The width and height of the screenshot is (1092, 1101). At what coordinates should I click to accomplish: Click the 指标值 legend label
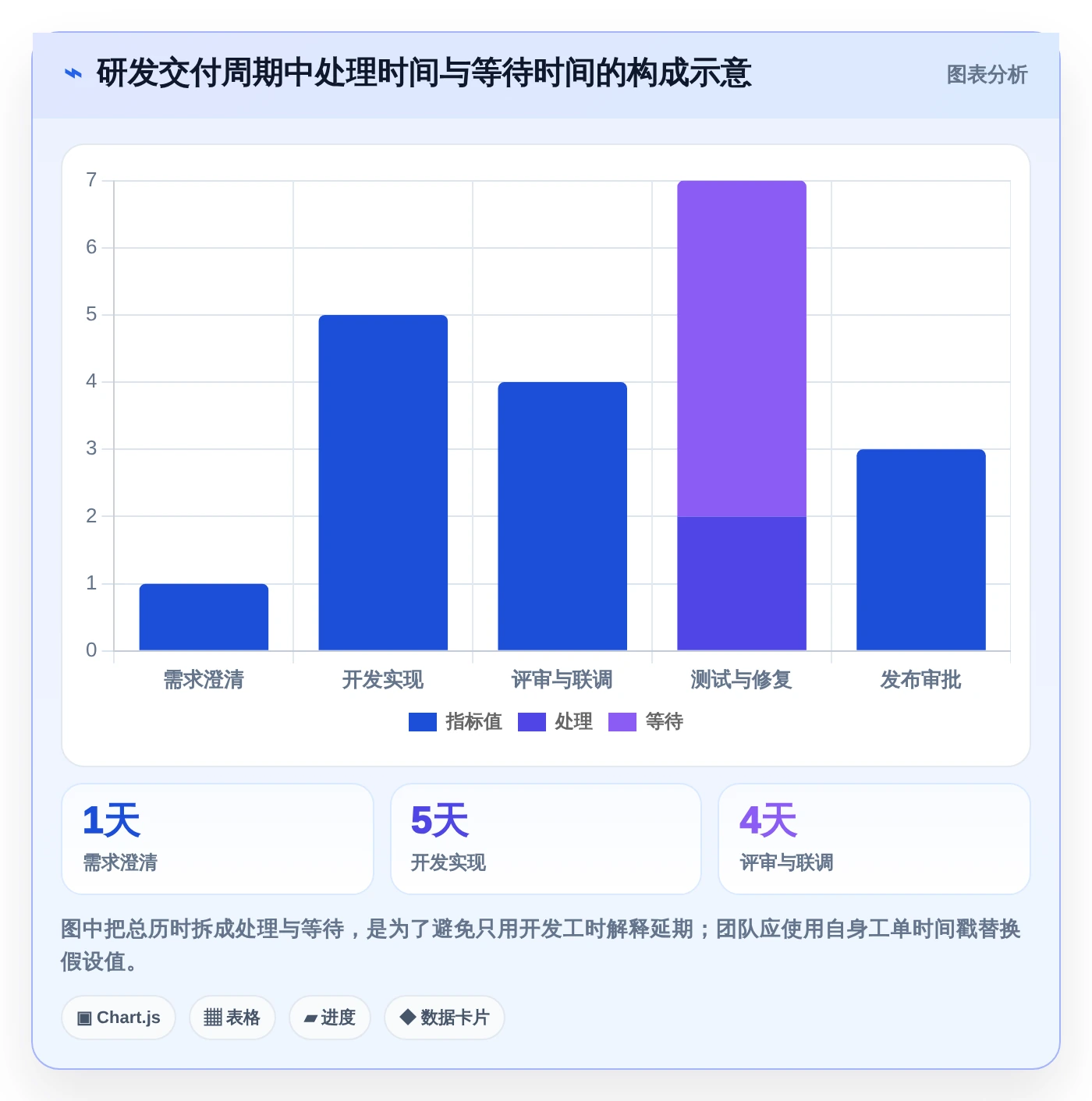(x=473, y=722)
